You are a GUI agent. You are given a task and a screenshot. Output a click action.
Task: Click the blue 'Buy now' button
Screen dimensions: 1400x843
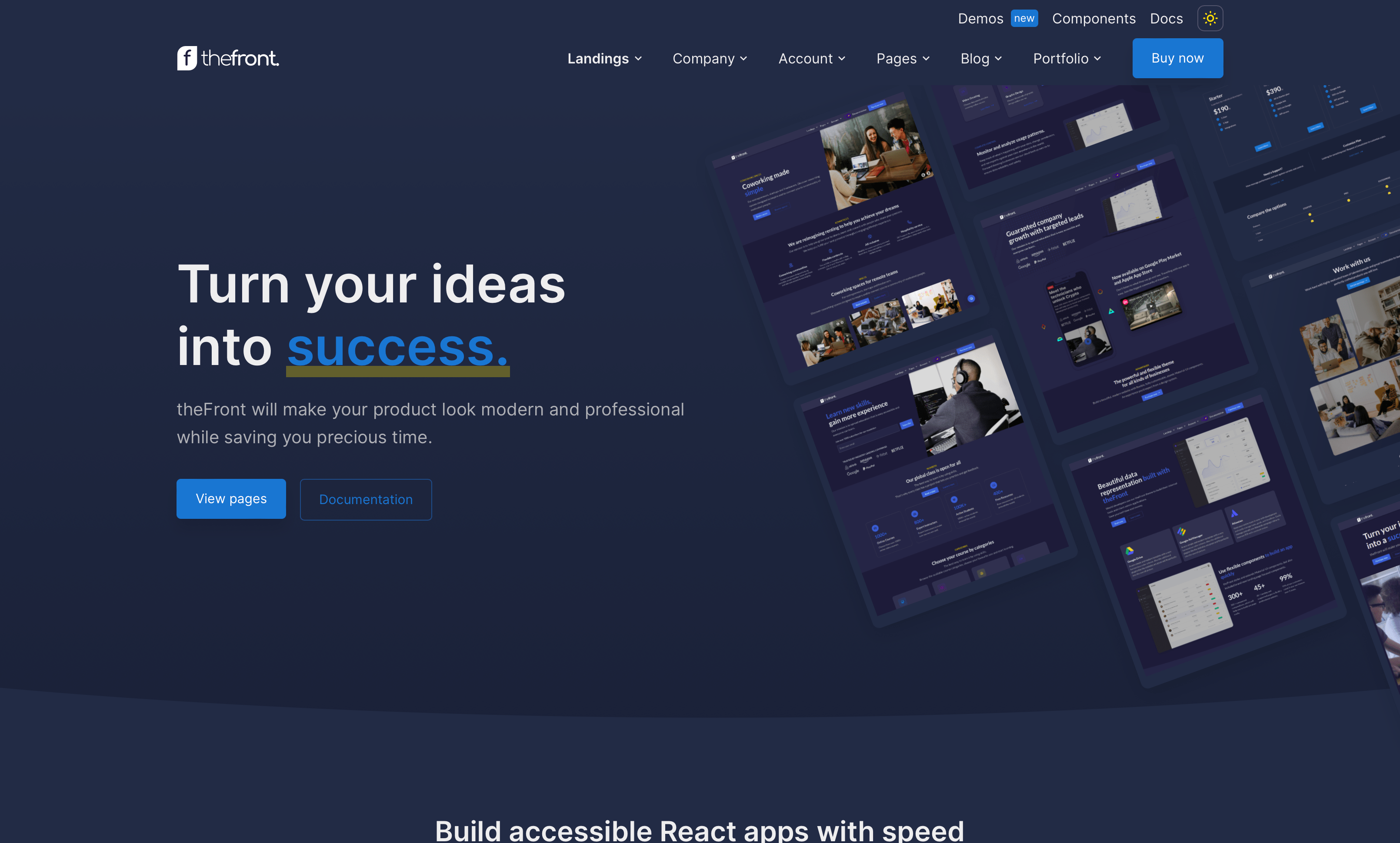(x=1177, y=58)
